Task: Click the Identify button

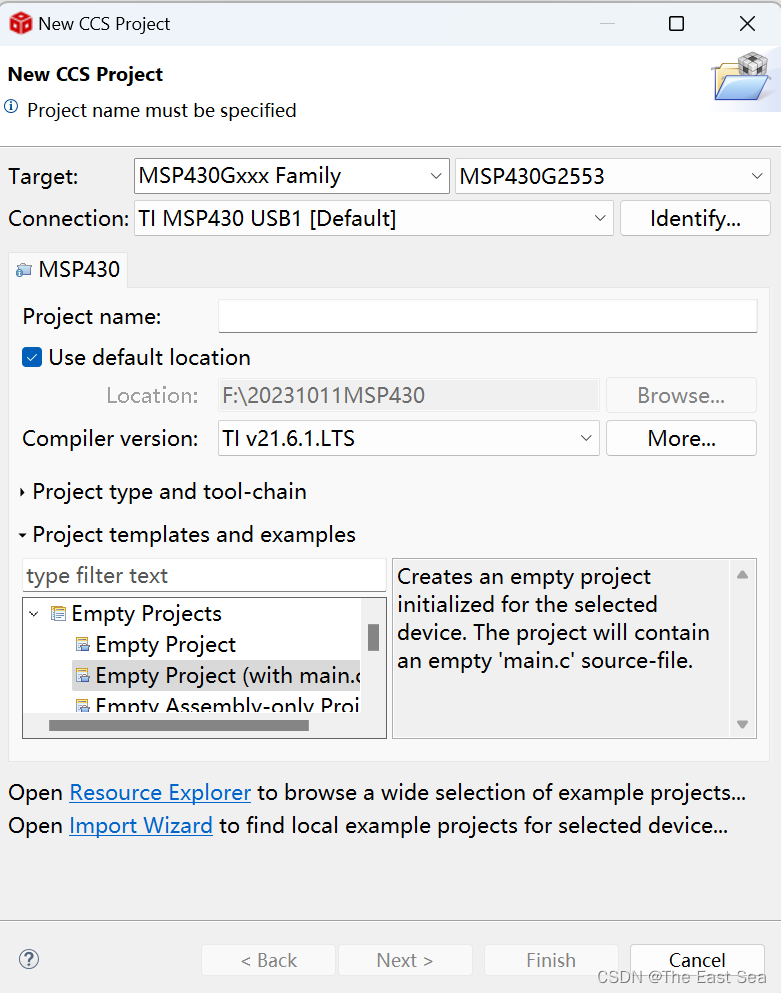Action: click(x=695, y=218)
